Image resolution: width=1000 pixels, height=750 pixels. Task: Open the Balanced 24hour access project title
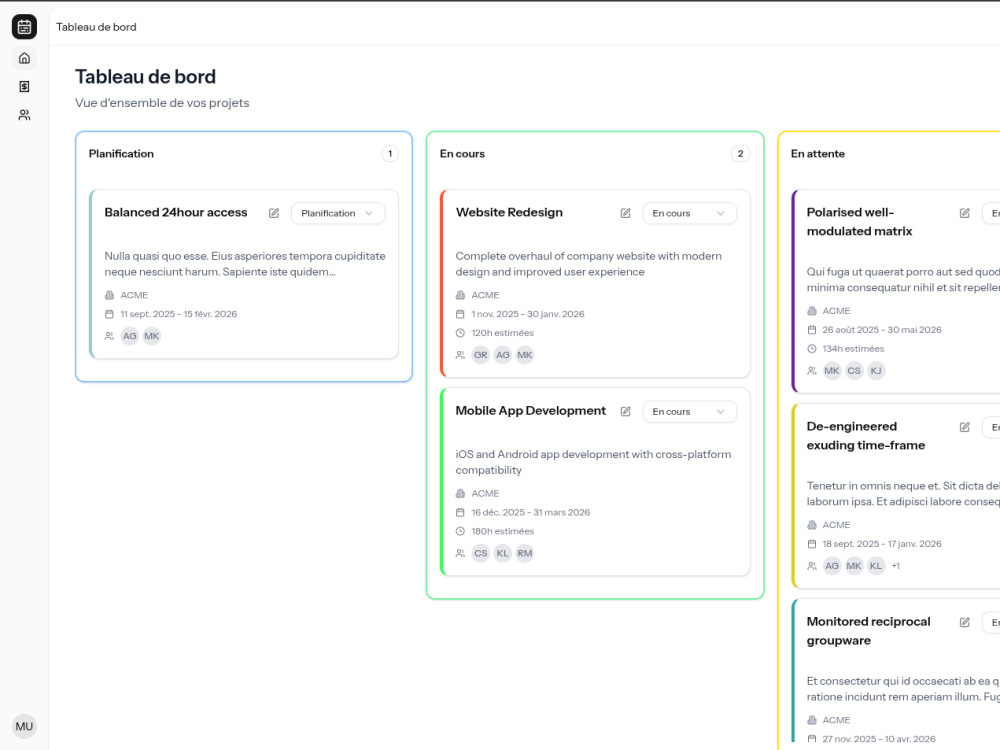coord(176,212)
